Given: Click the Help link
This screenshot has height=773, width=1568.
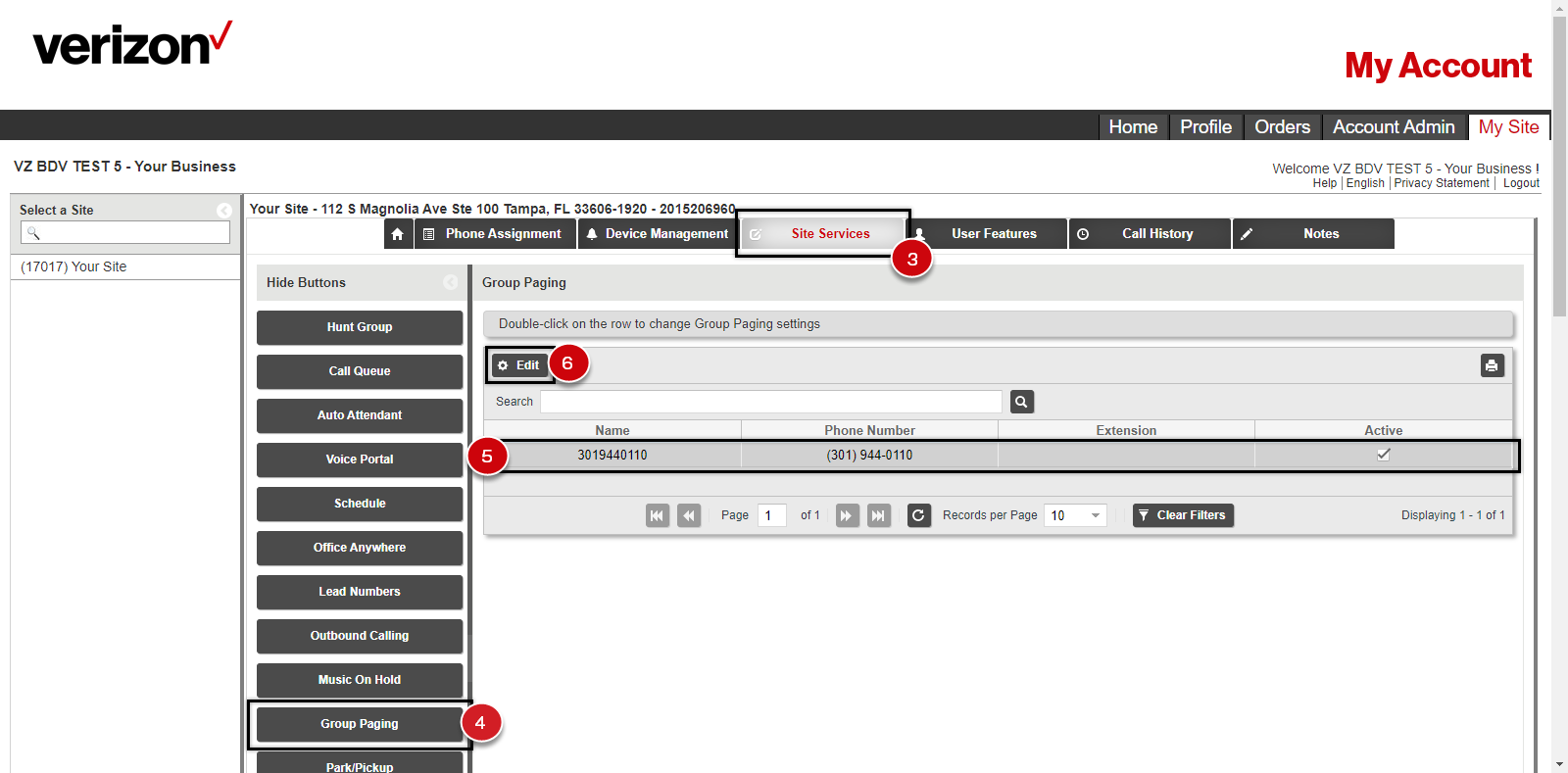Looking at the screenshot, I should click(x=1324, y=183).
